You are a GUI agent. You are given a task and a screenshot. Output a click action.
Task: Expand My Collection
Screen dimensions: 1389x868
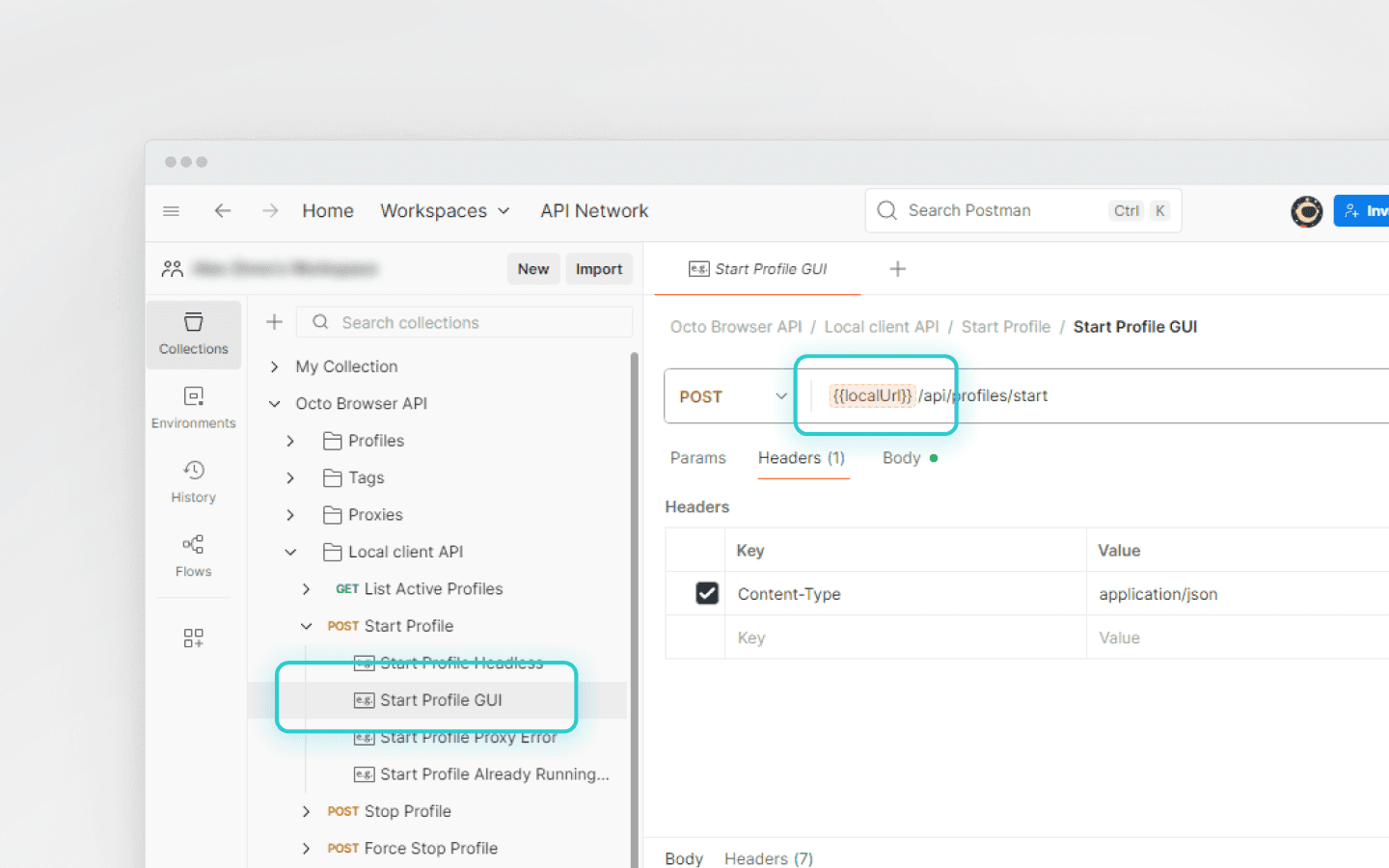(275, 366)
